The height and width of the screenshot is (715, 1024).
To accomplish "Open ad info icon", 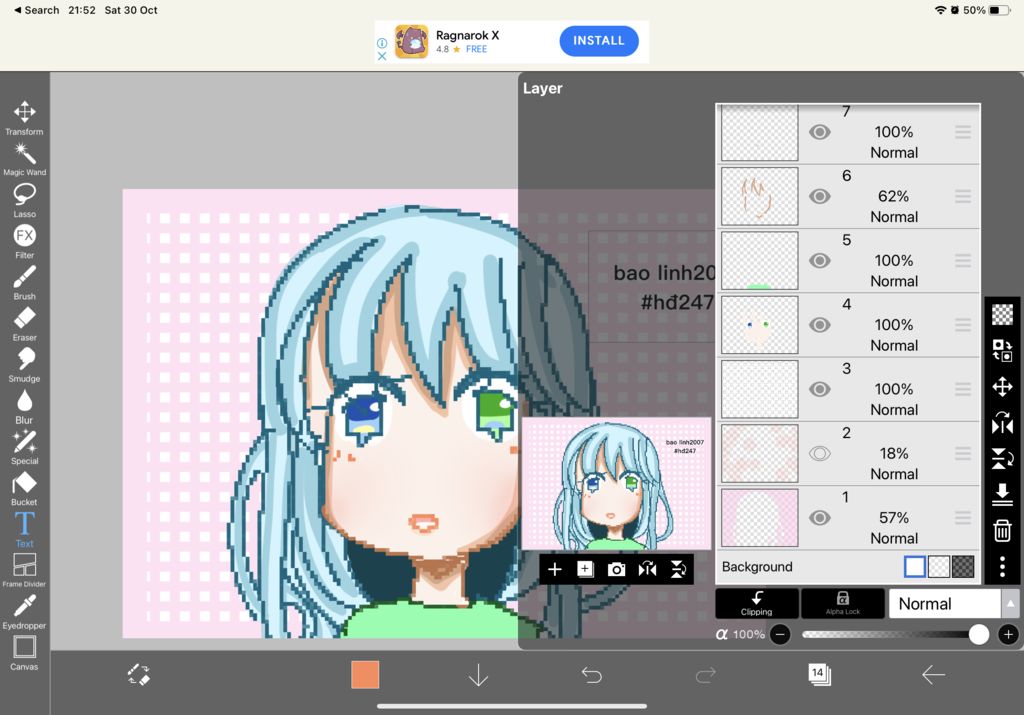I will click(382, 42).
